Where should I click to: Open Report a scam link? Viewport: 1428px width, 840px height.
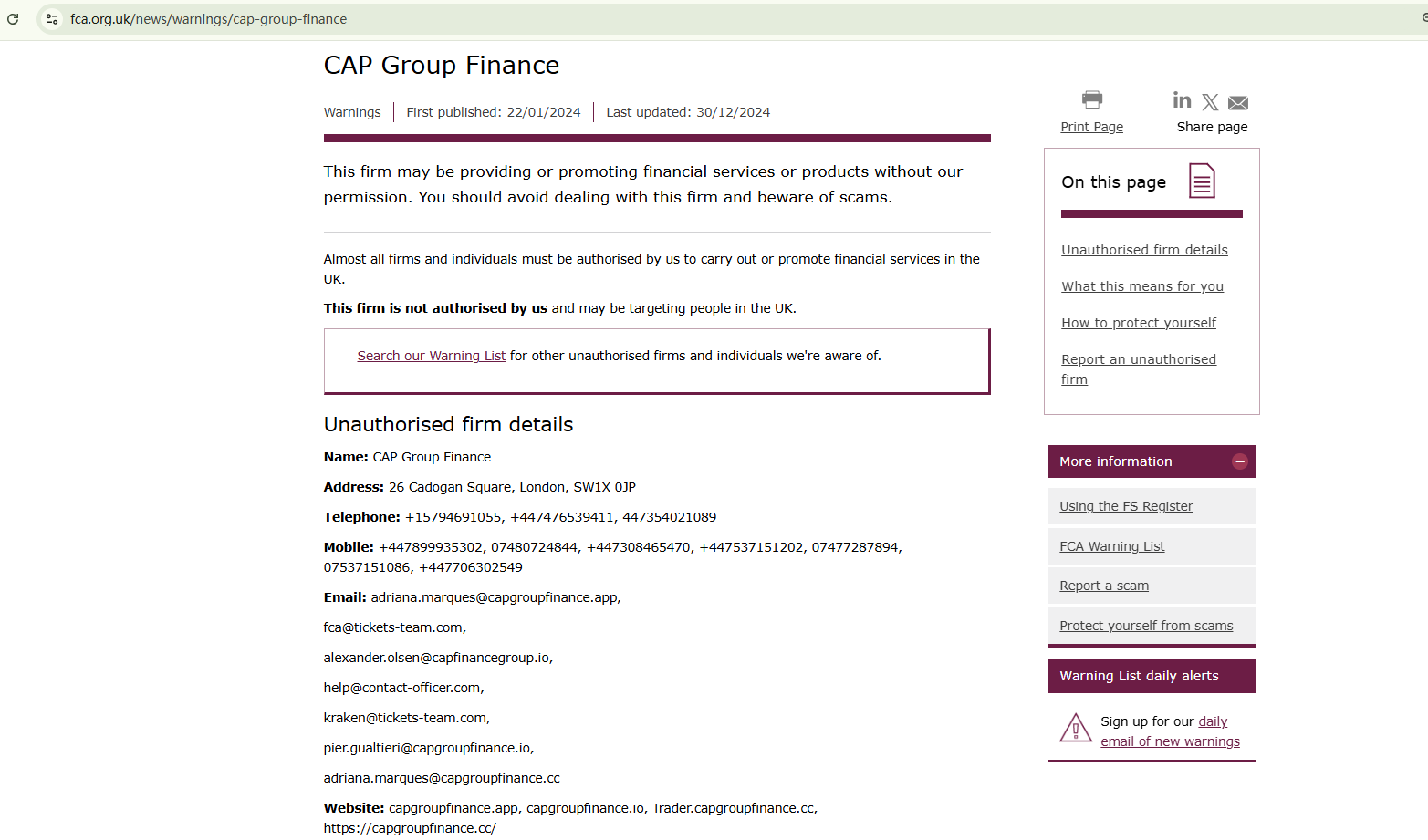click(x=1104, y=586)
